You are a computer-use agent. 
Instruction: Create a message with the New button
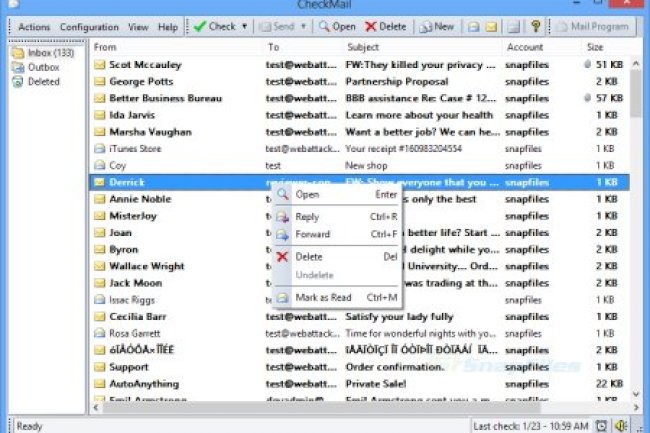(438, 26)
